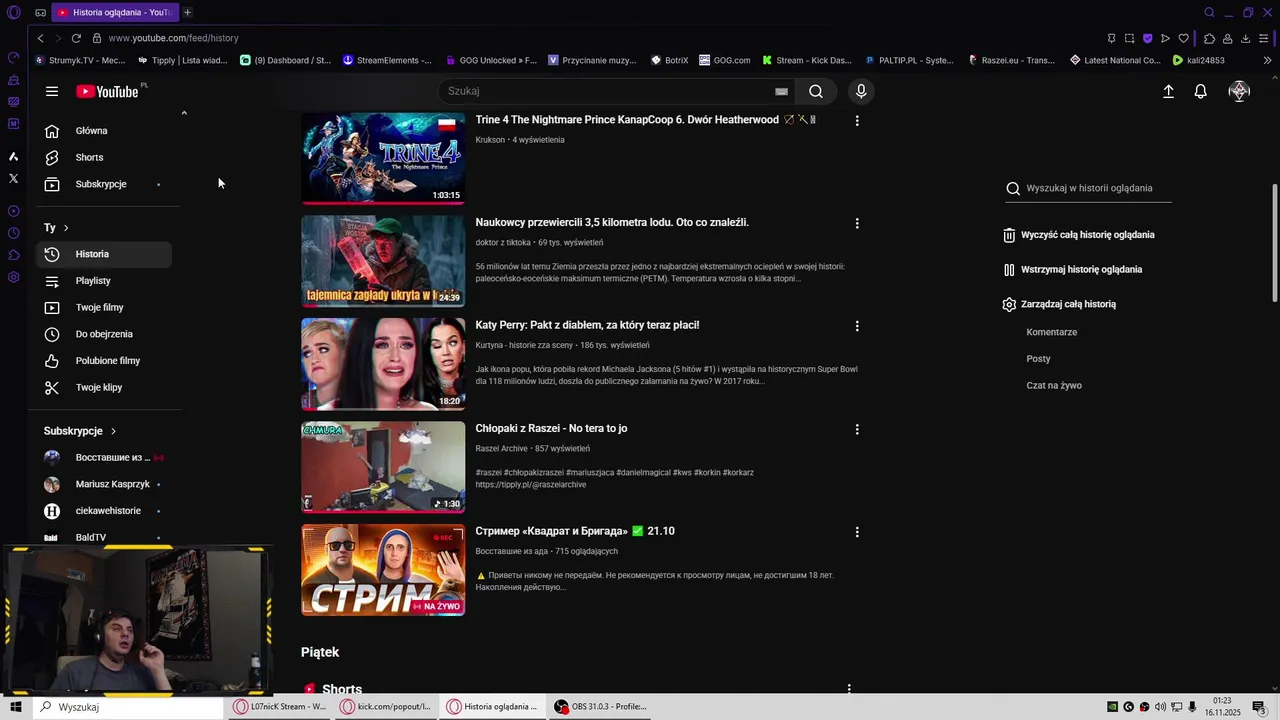Click the browser address bar URL
Viewport: 1280px width, 720px height.
point(173,38)
